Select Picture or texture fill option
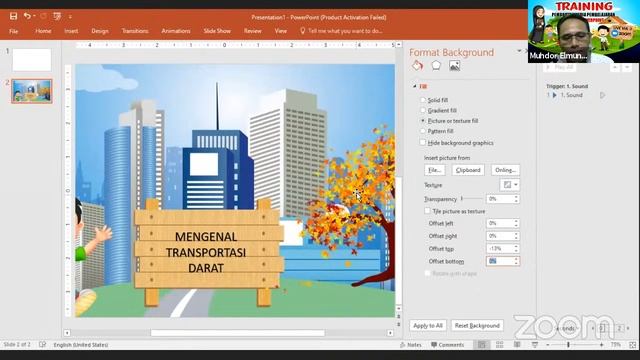This screenshot has height=360, width=640. click(449, 121)
